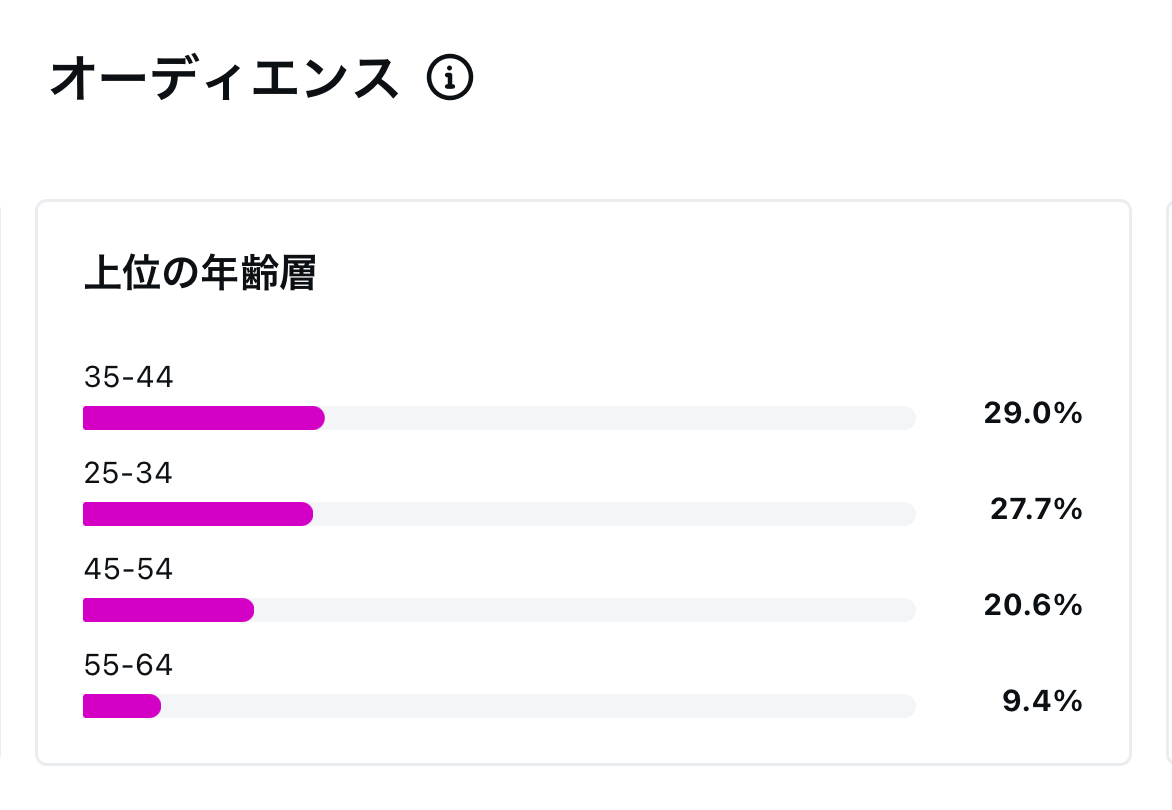Screen dimensions: 1172x810
Task: Click the filled 35-44 magenta bar
Action: point(204,418)
